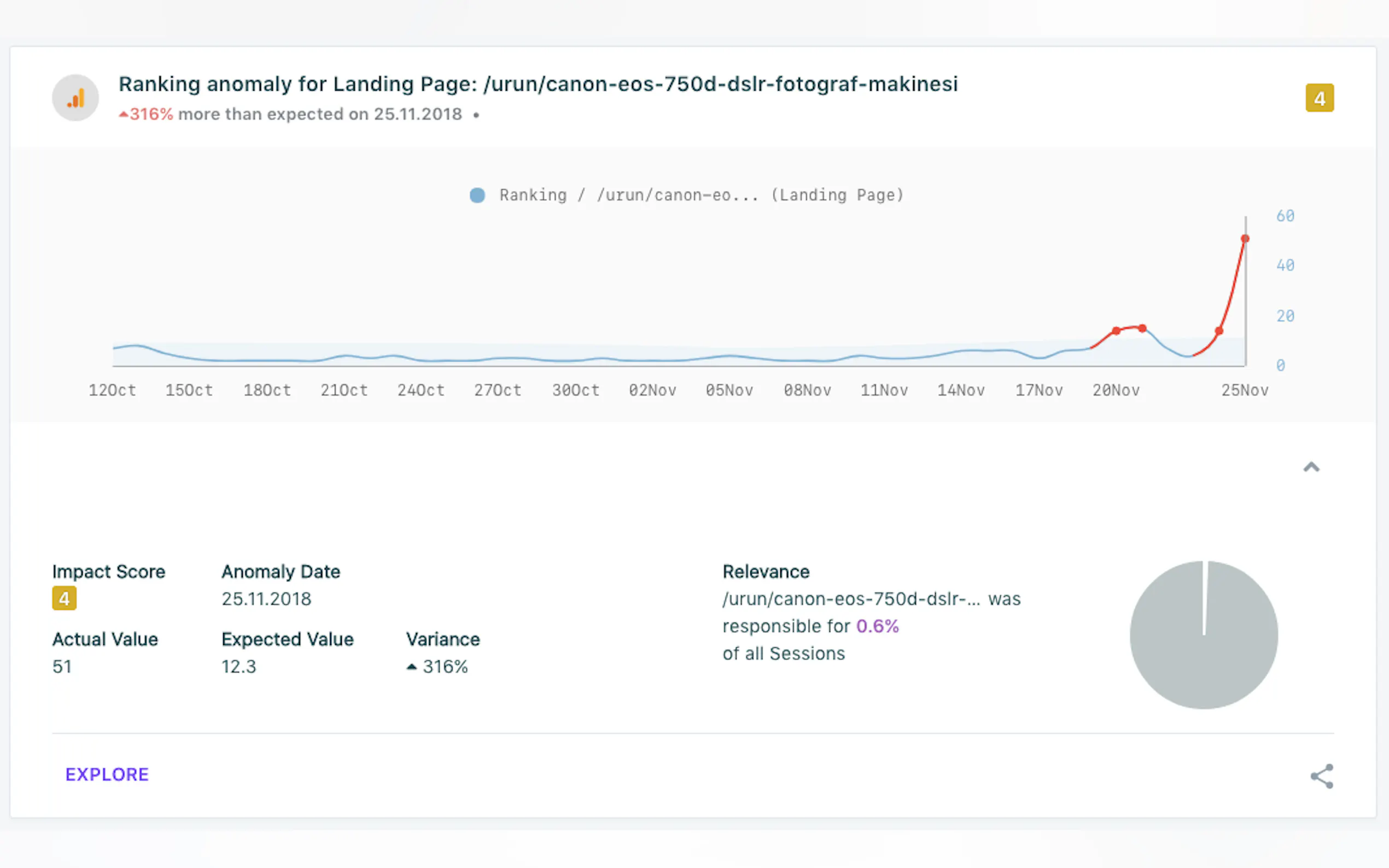Open the EXPLORE link
Screen dimensions: 1389x868
pos(107,775)
